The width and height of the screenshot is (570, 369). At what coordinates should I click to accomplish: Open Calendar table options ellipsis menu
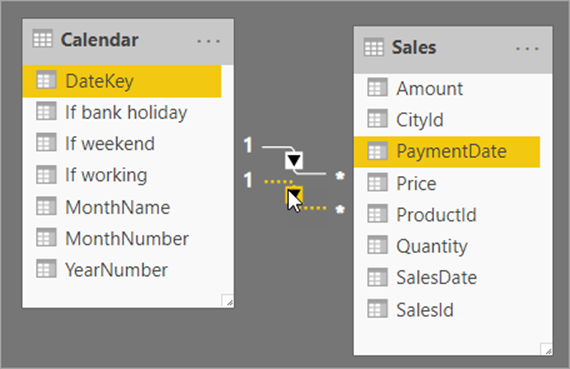208,41
